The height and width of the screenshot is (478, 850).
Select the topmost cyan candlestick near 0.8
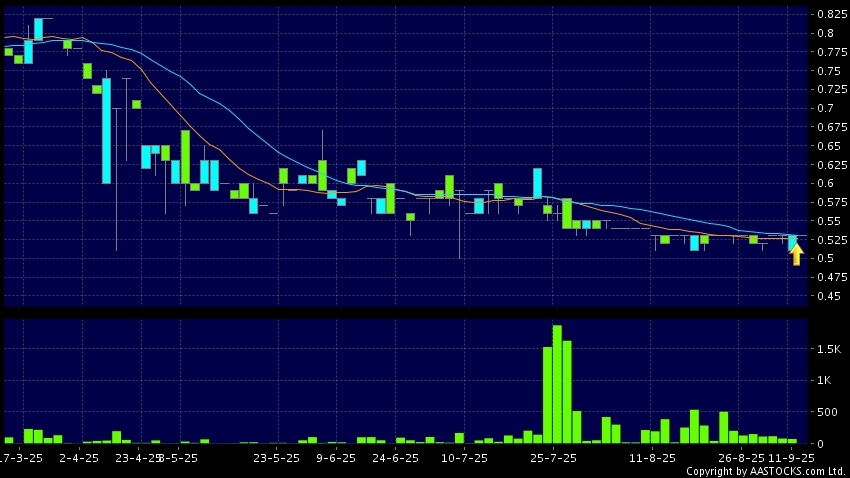(38, 29)
